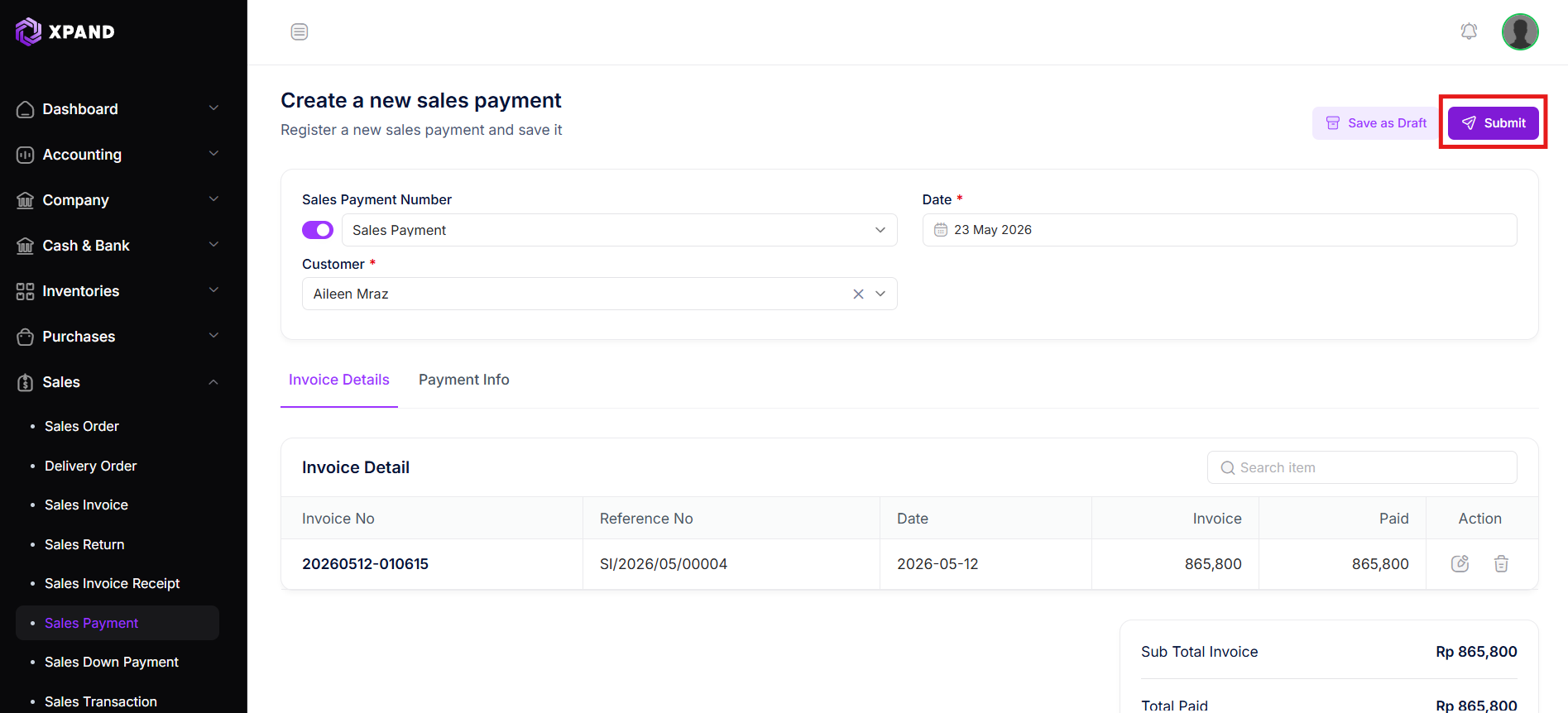Click the edit icon for invoice 20260512-010615
This screenshot has width=1568, height=713.
point(1460,563)
